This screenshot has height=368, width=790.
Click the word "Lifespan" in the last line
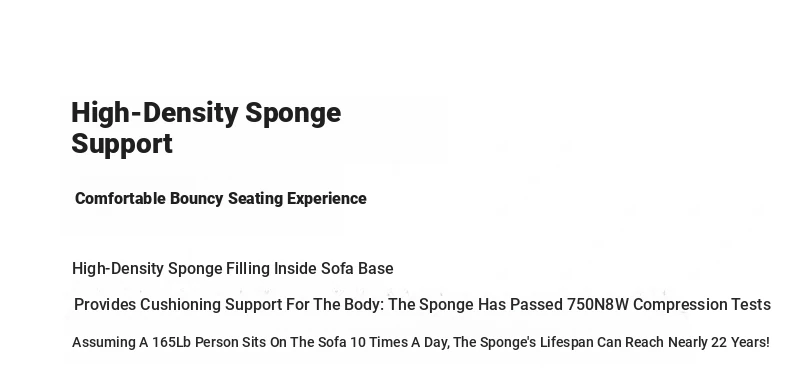567,342
